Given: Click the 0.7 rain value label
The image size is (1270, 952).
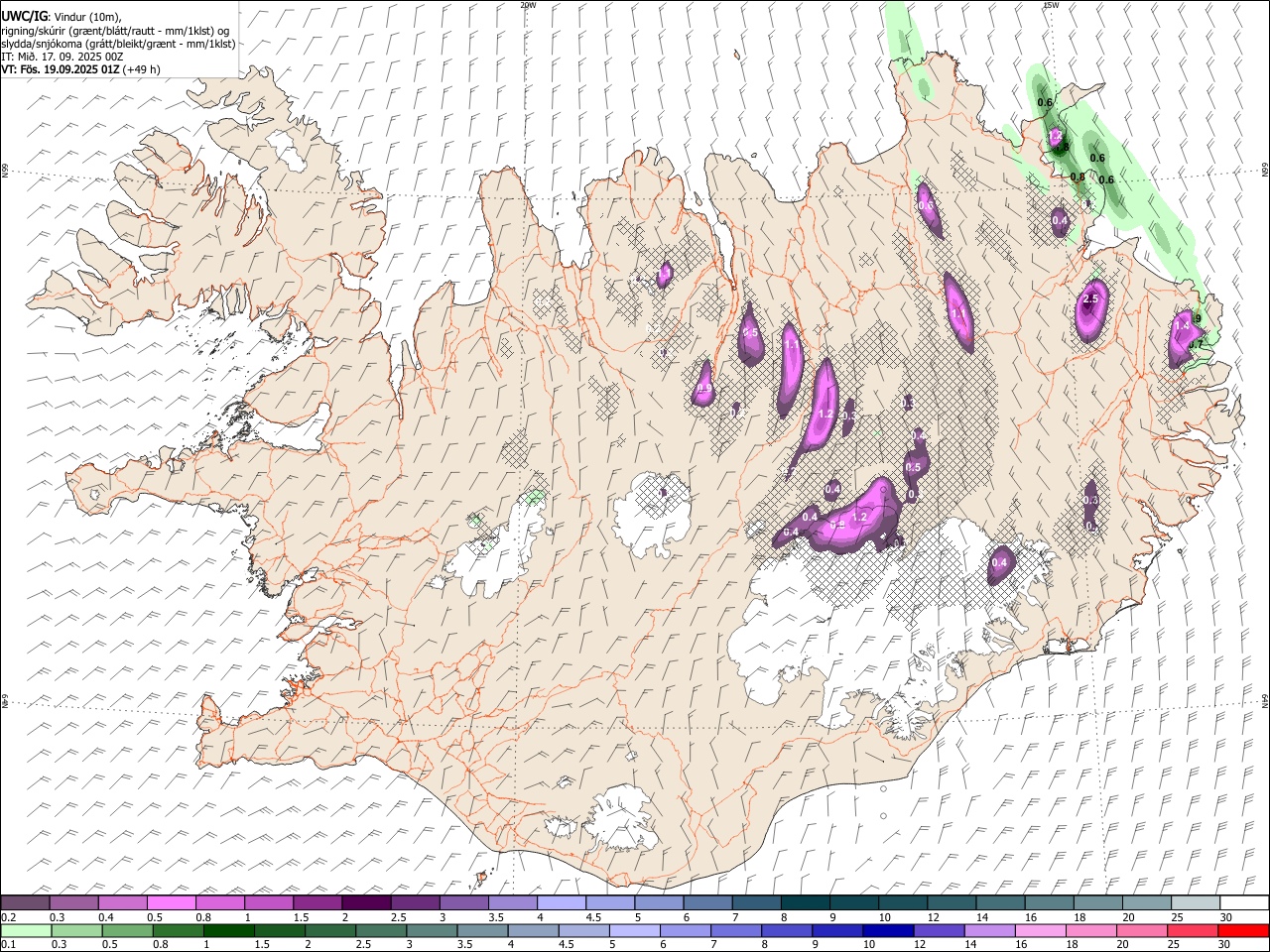Looking at the screenshot, I should point(1197,344).
